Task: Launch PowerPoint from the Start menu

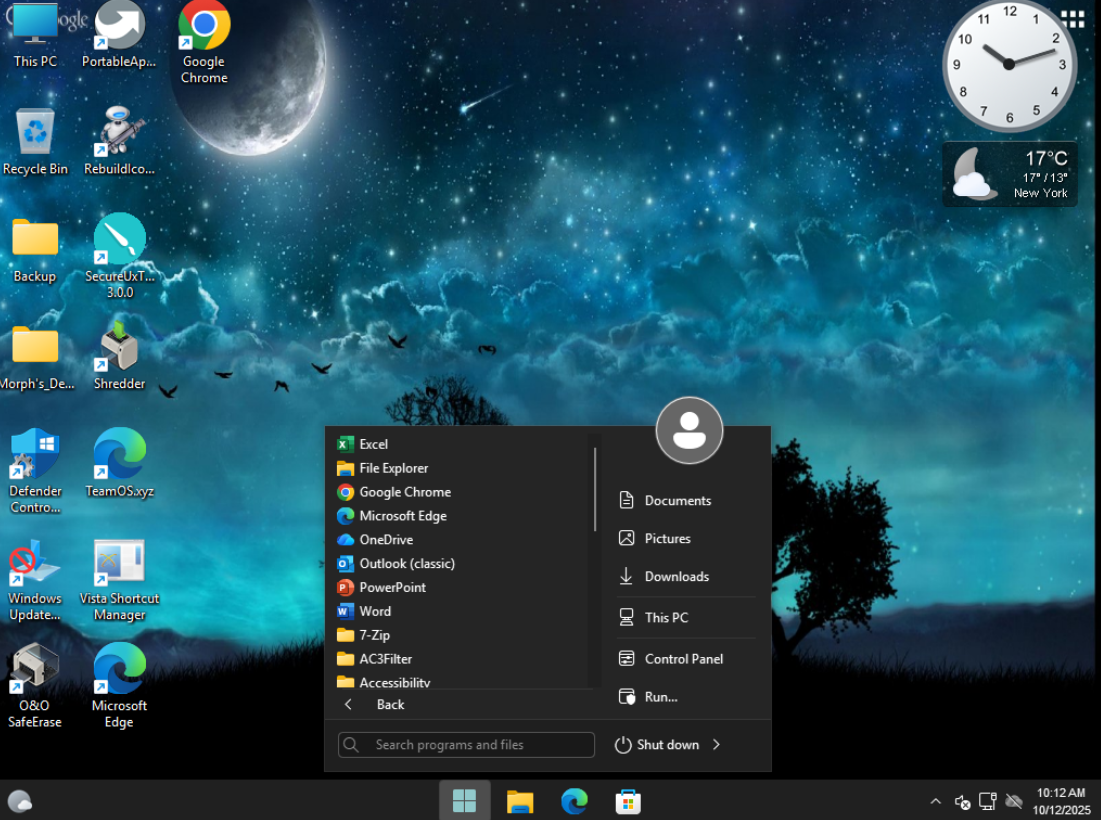Action: 392,587
